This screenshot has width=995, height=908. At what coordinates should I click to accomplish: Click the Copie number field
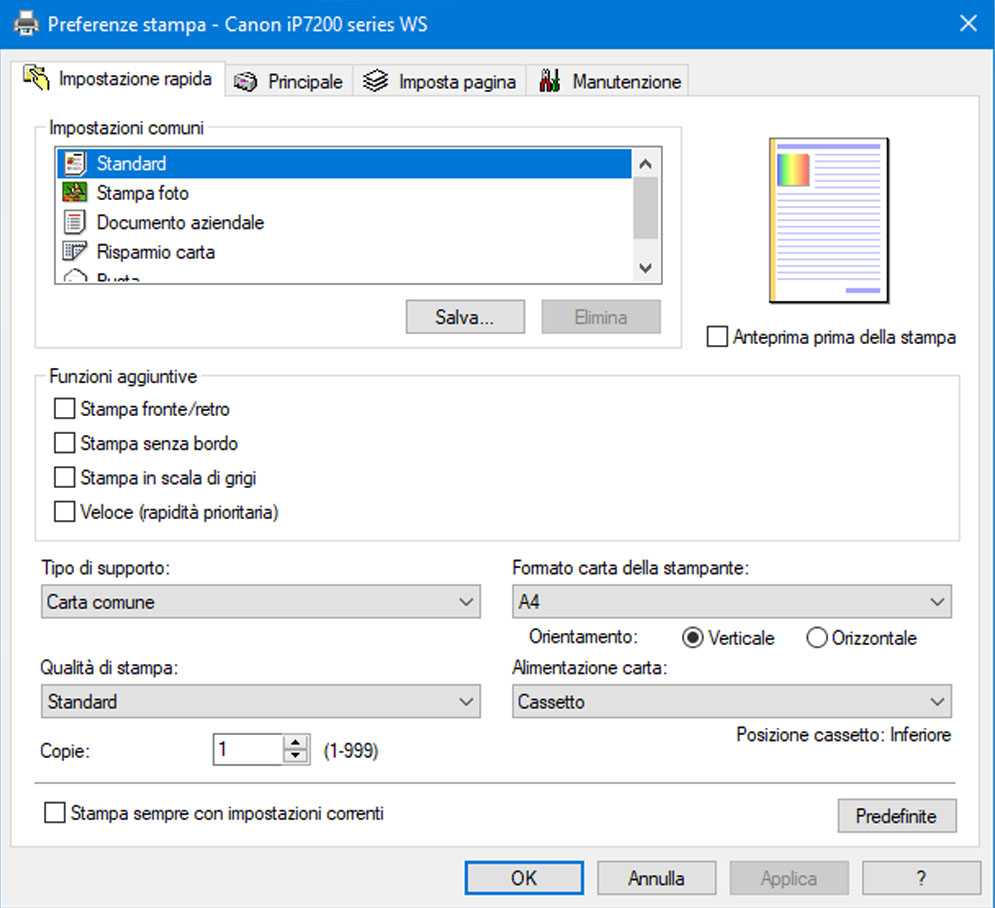click(248, 749)
